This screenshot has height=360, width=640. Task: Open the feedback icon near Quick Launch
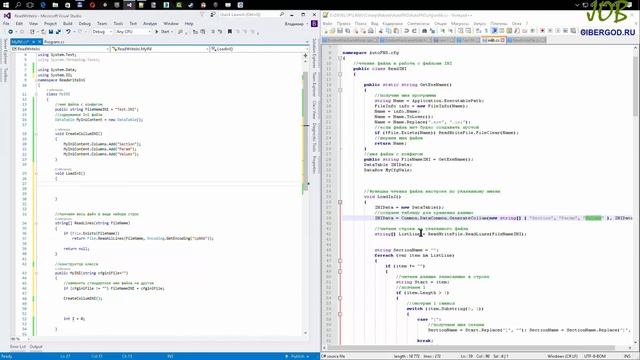tap(213, 14)
